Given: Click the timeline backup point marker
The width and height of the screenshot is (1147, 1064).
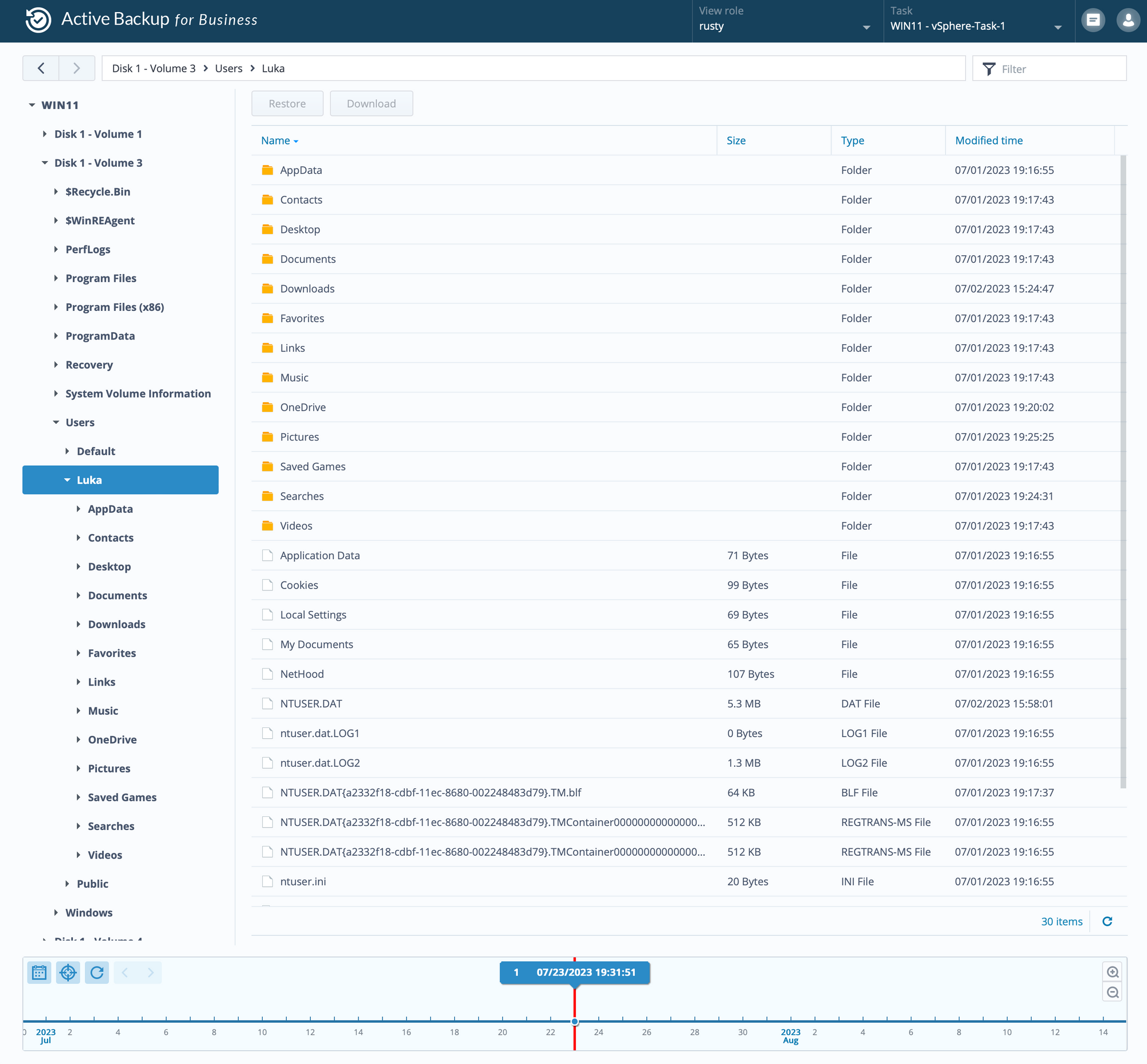Looking at the screenshot, I should tap(575, 1022).
